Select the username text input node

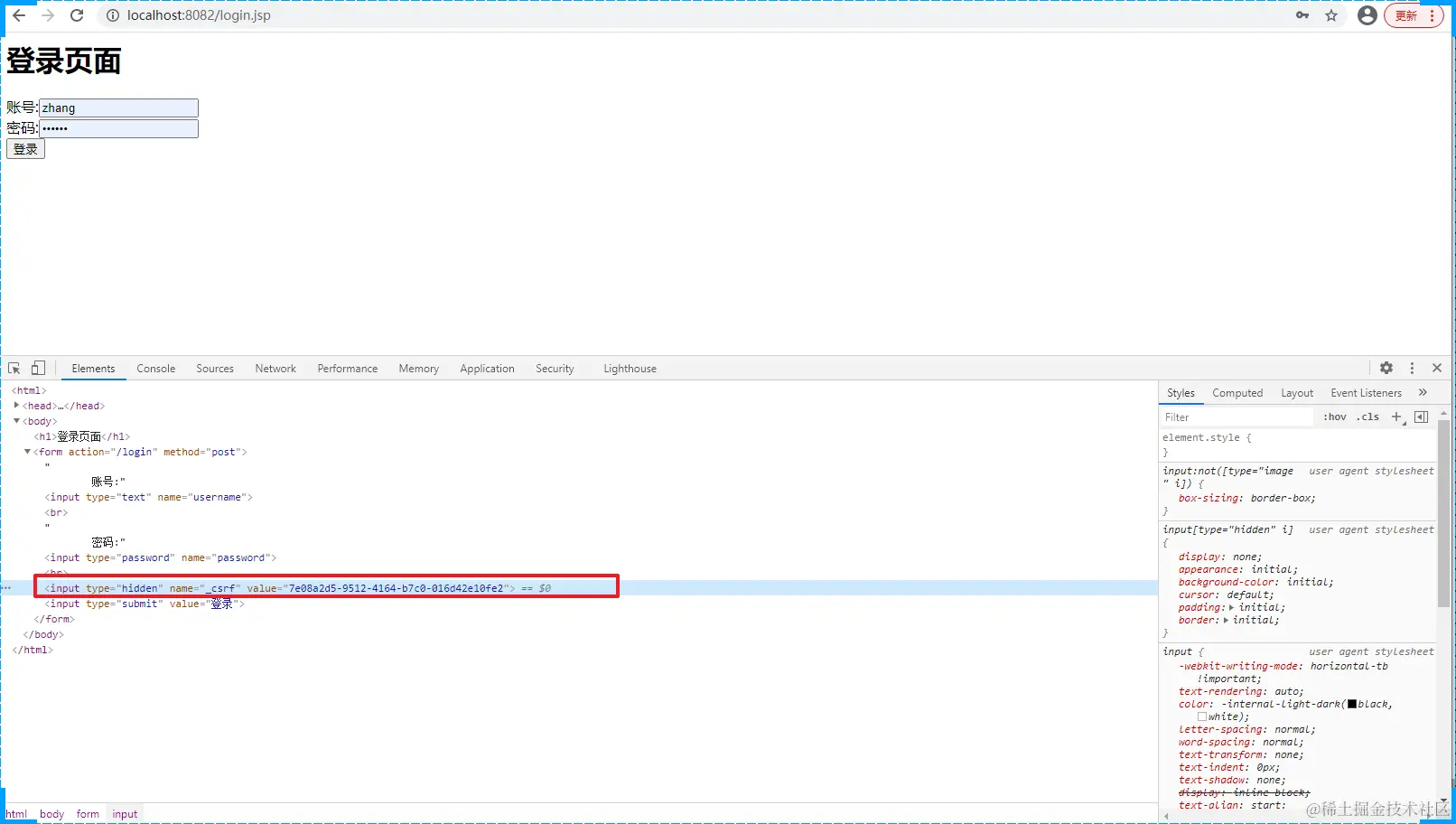coord(149,497)
